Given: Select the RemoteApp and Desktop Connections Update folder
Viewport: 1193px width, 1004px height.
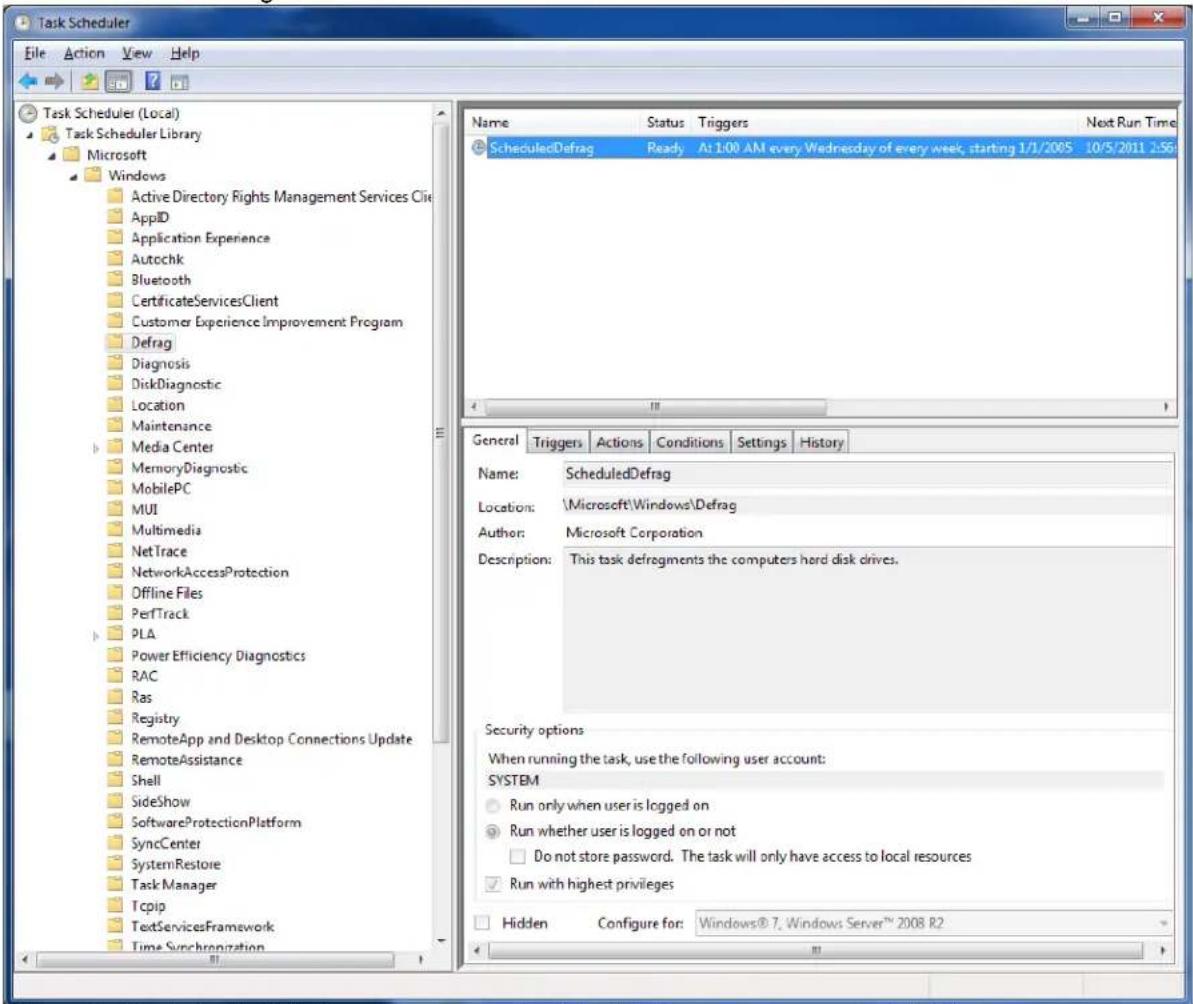Looking at the screenshot, I should (272, 739).
